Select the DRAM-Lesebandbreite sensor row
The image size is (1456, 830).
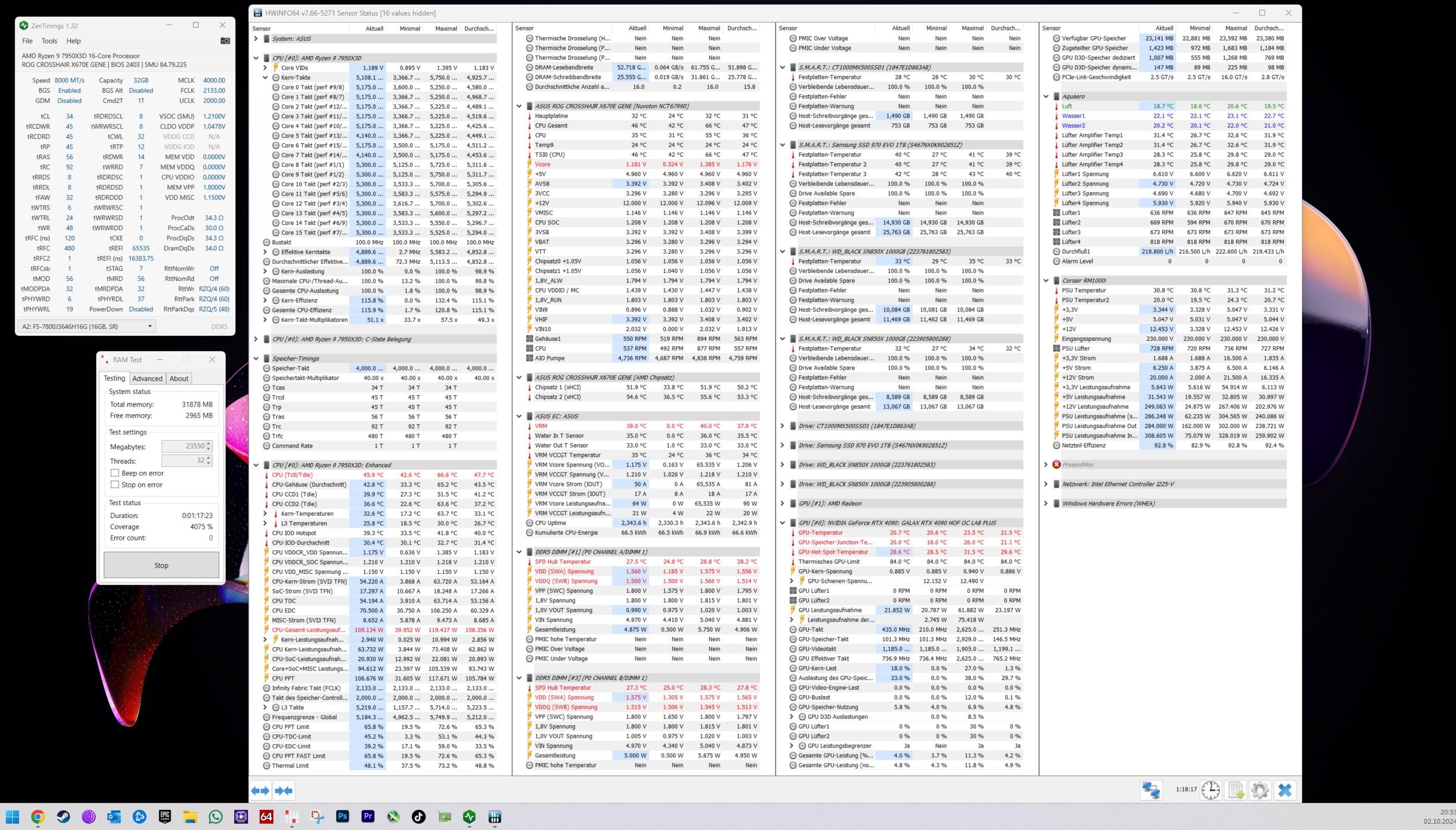click(642, 68)
